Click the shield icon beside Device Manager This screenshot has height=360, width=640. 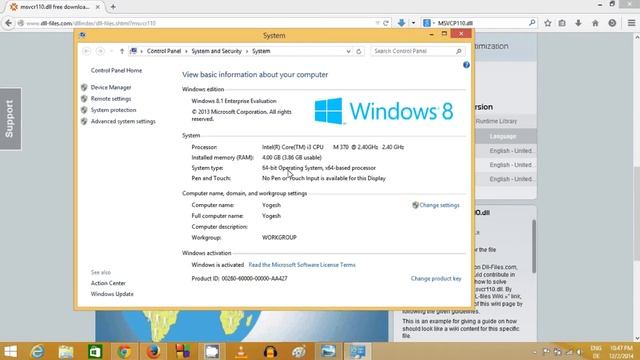coord(84,87)
